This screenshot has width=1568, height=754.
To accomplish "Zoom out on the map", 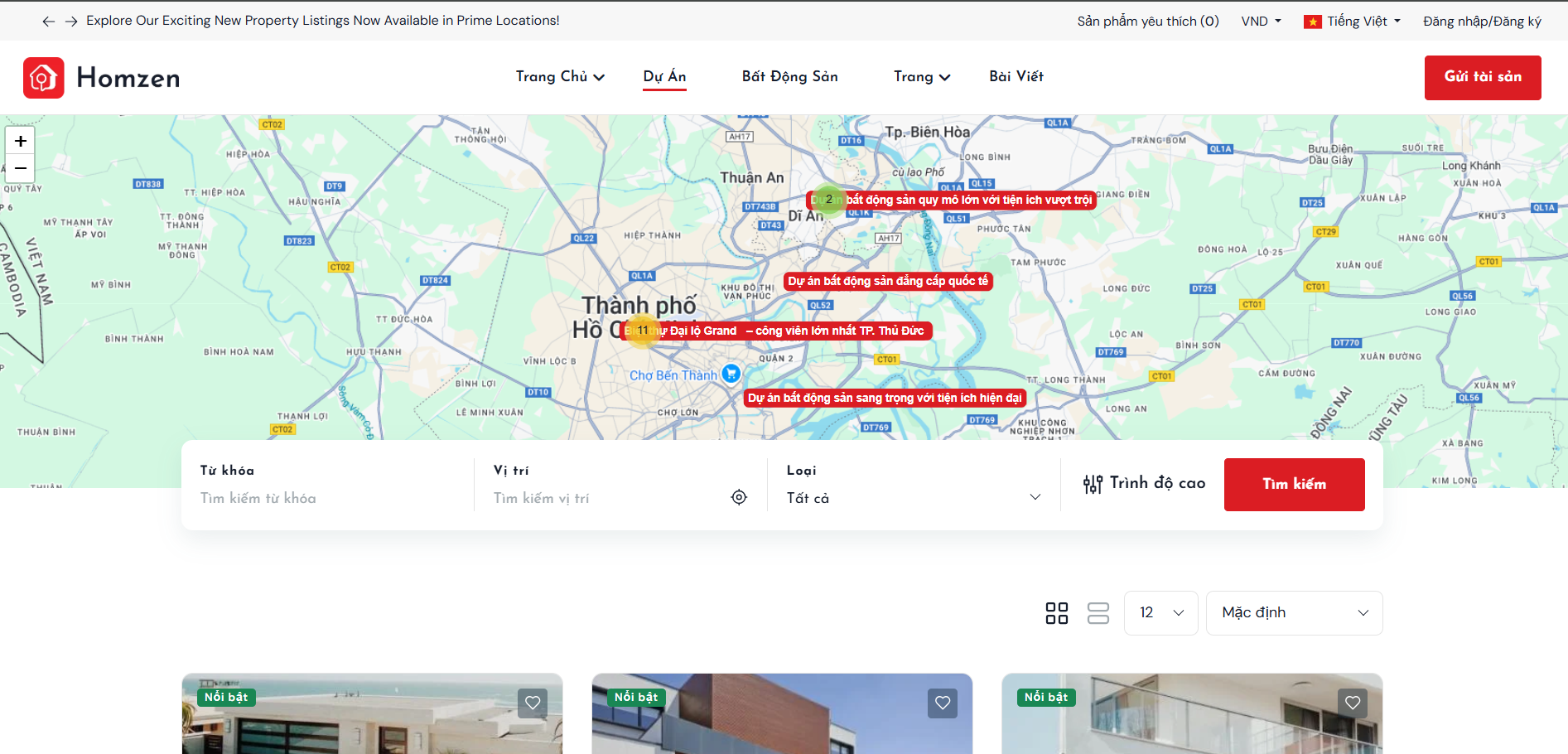I will pyautogui.click(x=21, y=168).
